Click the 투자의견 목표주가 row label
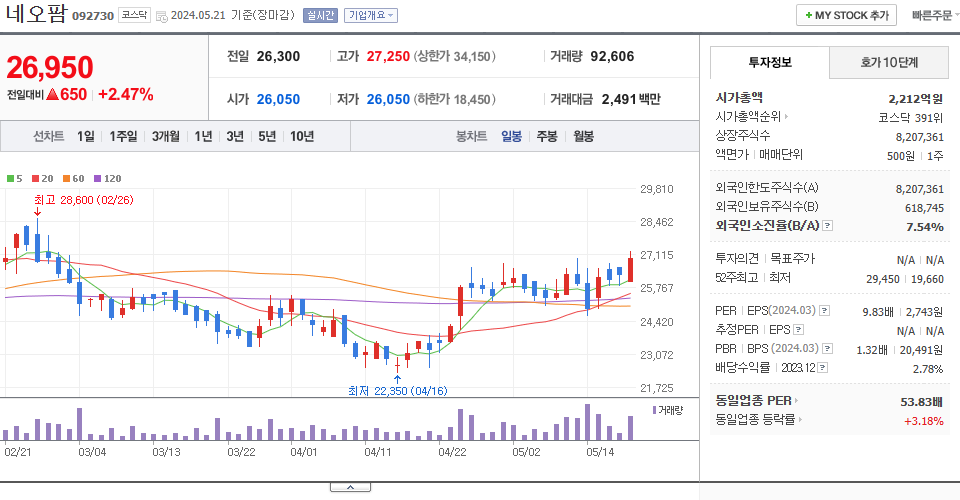Image resolution: width=960 pixels, height=500 pixels. (765, 258)
